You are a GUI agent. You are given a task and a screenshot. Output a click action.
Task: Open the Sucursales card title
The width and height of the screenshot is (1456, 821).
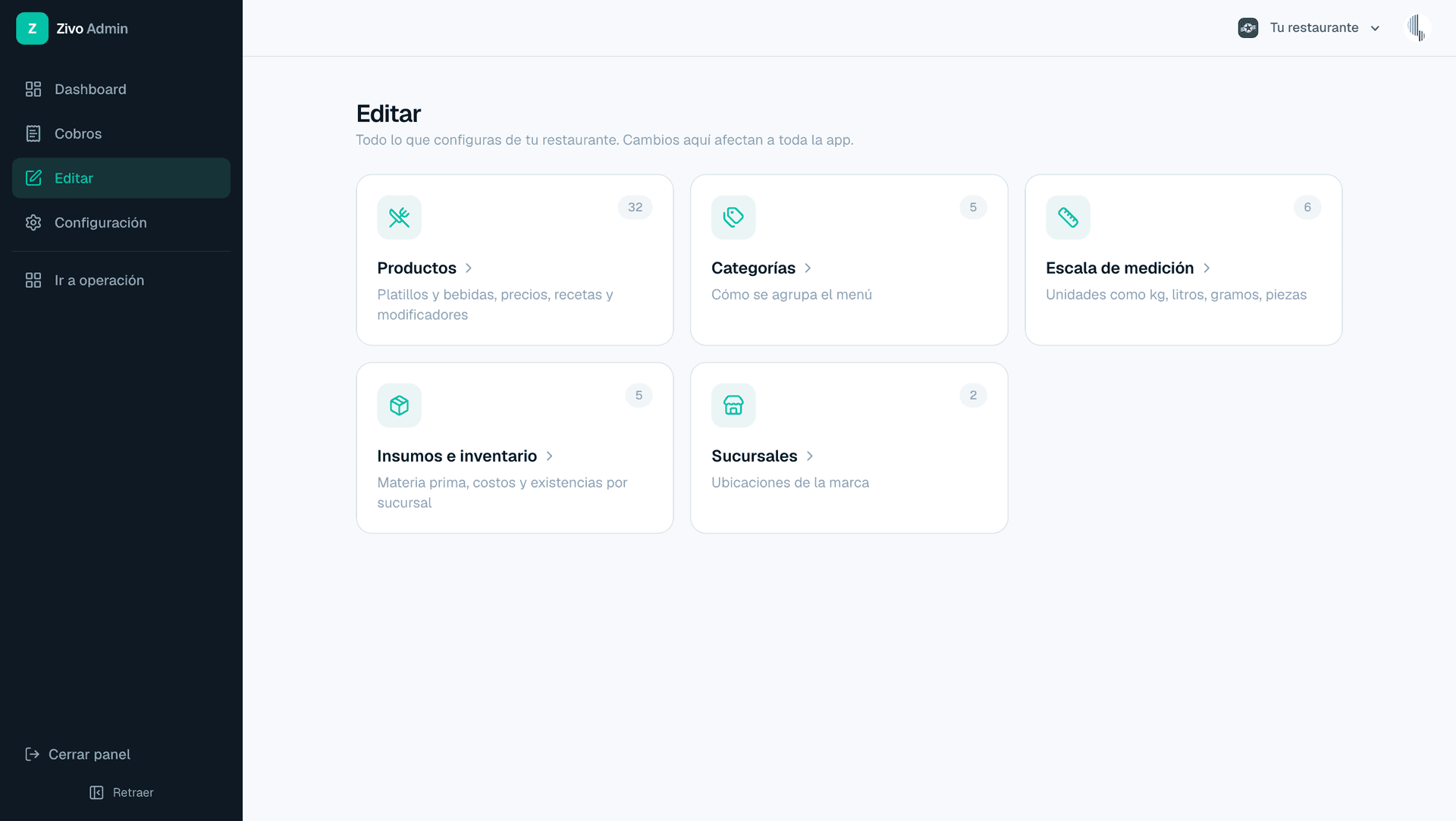click(754, 456)
